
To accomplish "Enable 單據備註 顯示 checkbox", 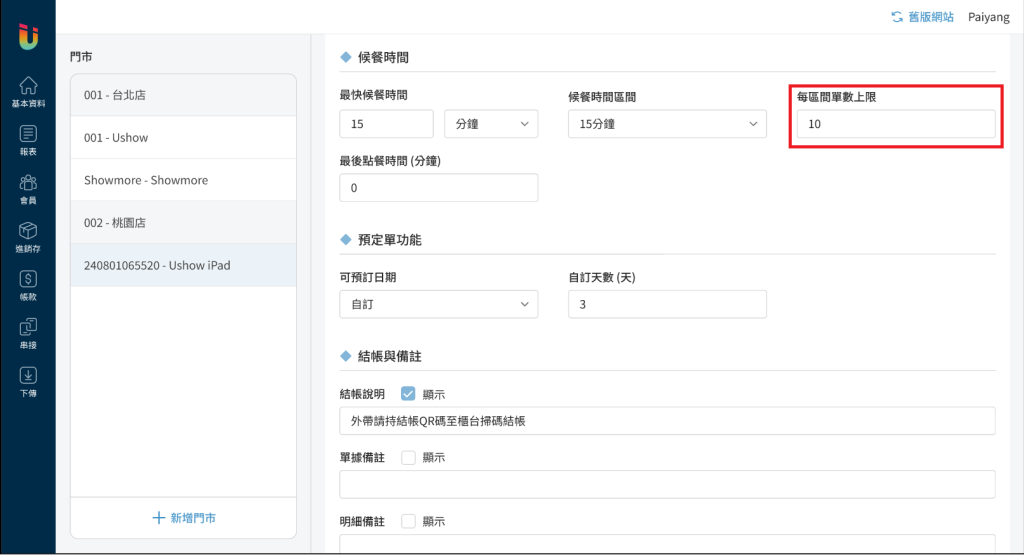I will point(408,458).
